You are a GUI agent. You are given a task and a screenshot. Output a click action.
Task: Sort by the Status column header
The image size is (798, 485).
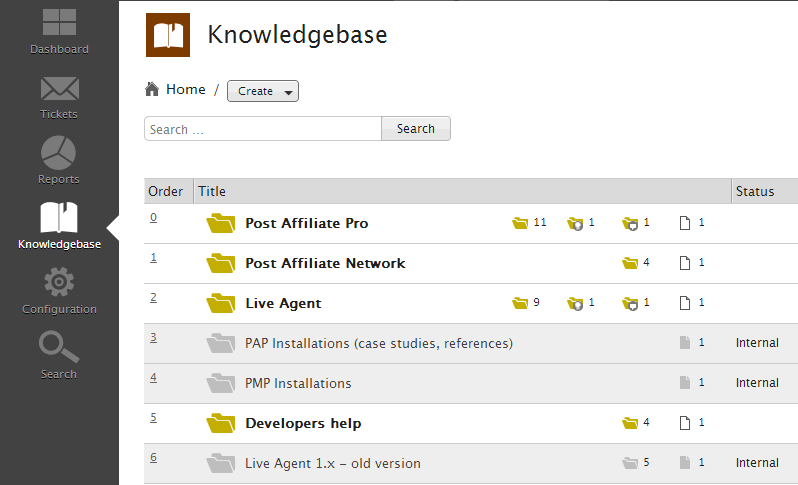pos(754,191)
